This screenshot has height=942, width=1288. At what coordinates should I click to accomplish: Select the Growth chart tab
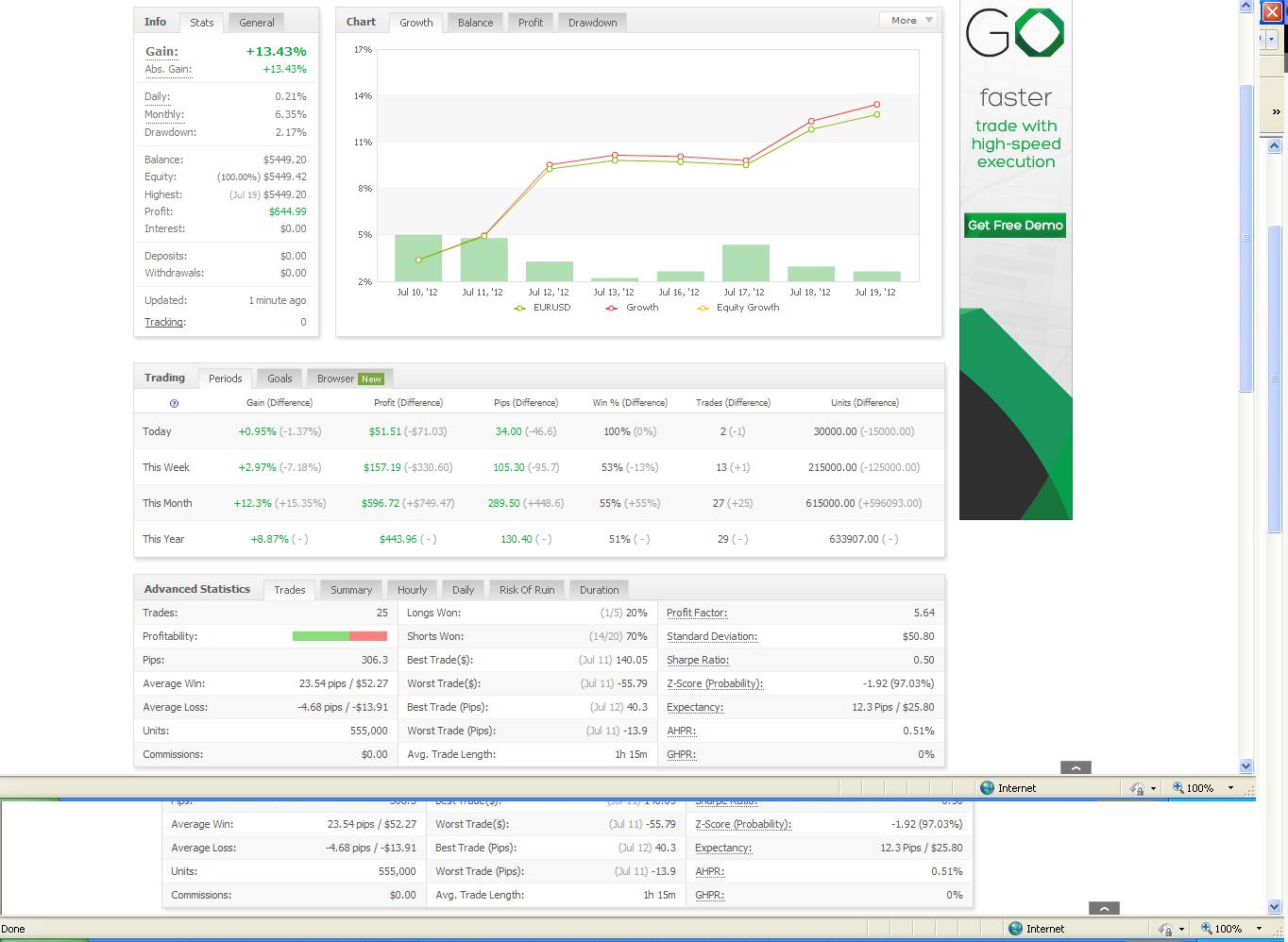[415, 23]
